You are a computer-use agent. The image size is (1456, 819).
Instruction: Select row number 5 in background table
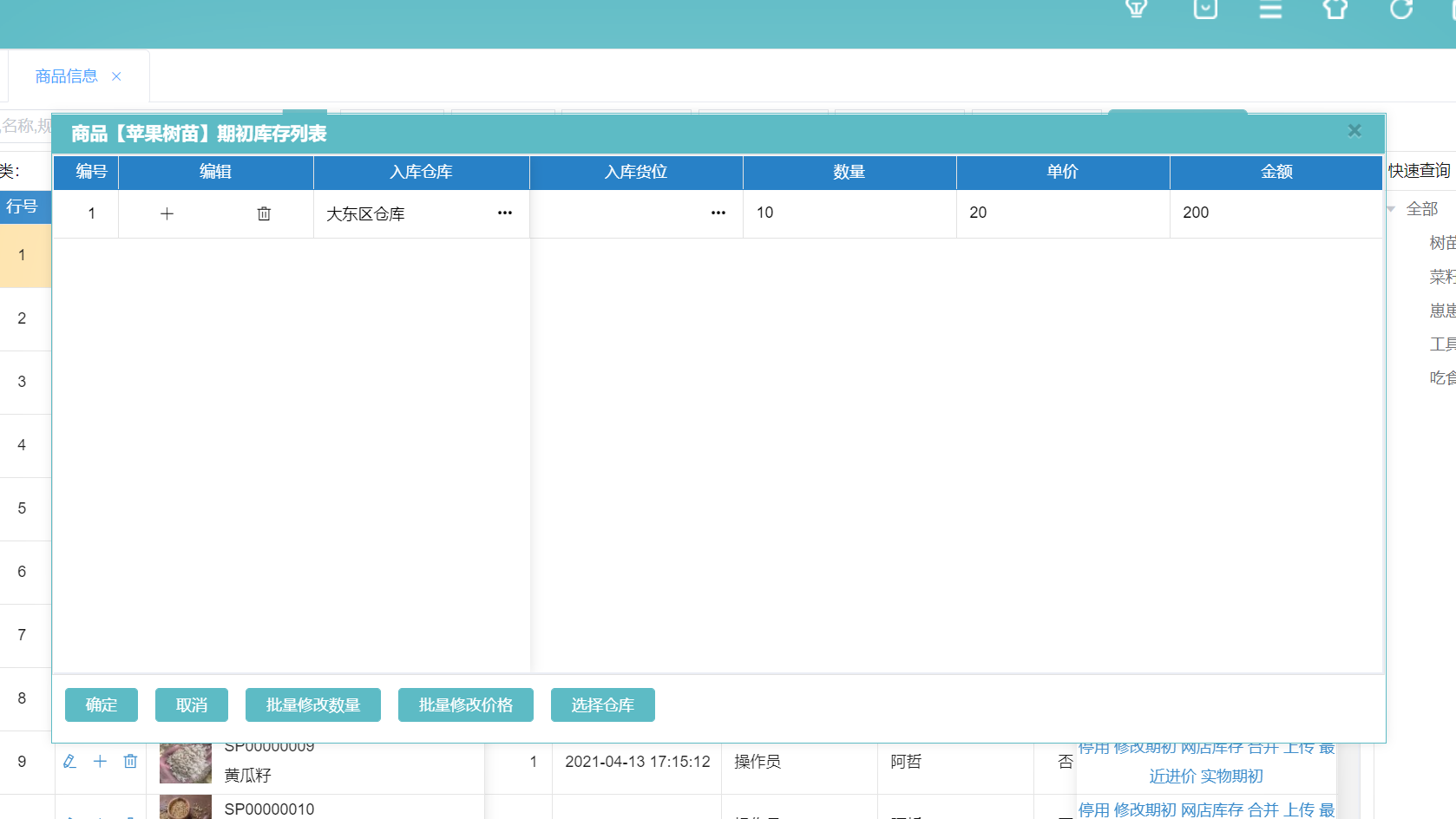coord(22,509)
